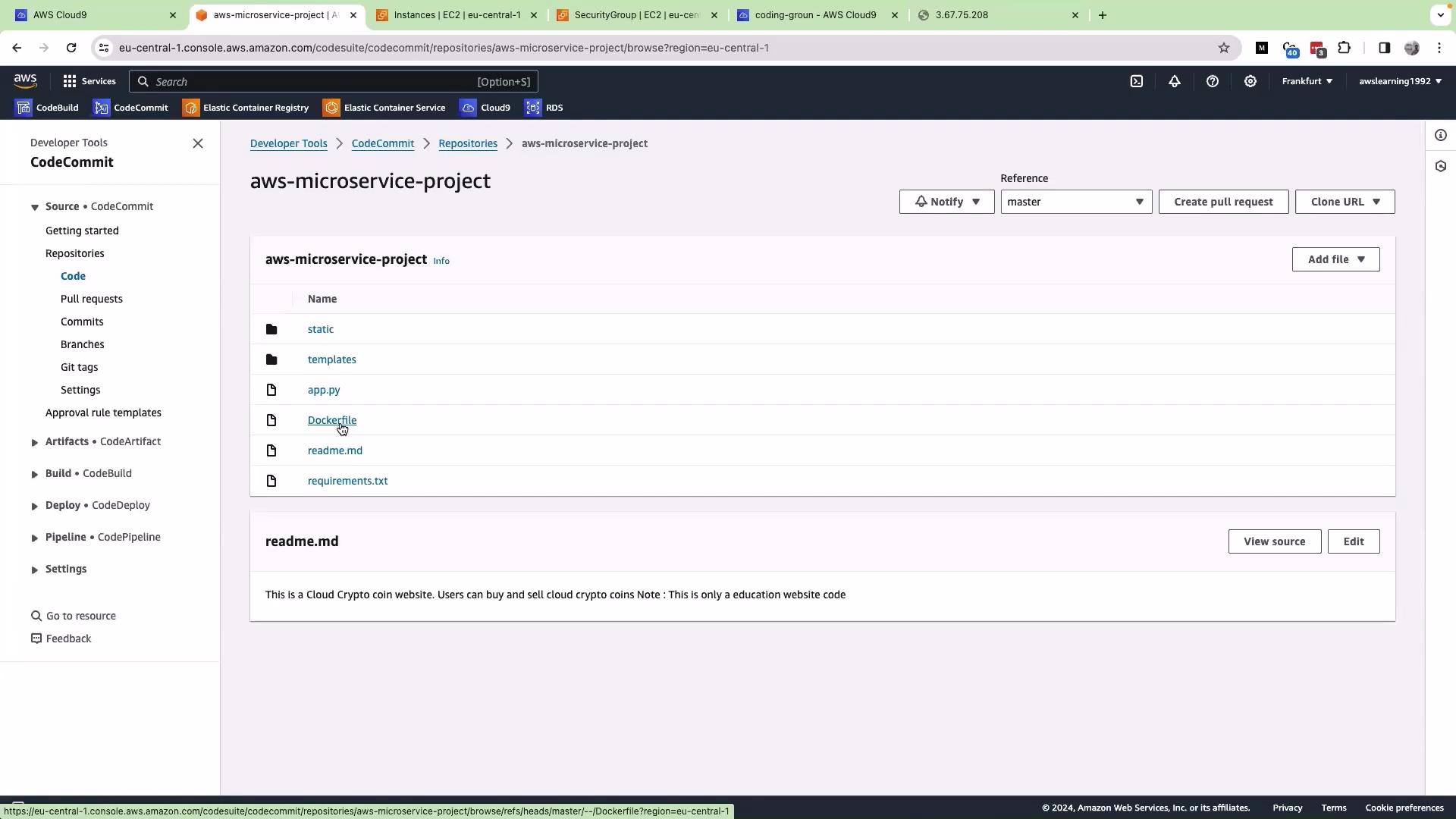Open the Services grid menu
The width and height of the screenshot is (1456, 819).
(x=89, y=81)
